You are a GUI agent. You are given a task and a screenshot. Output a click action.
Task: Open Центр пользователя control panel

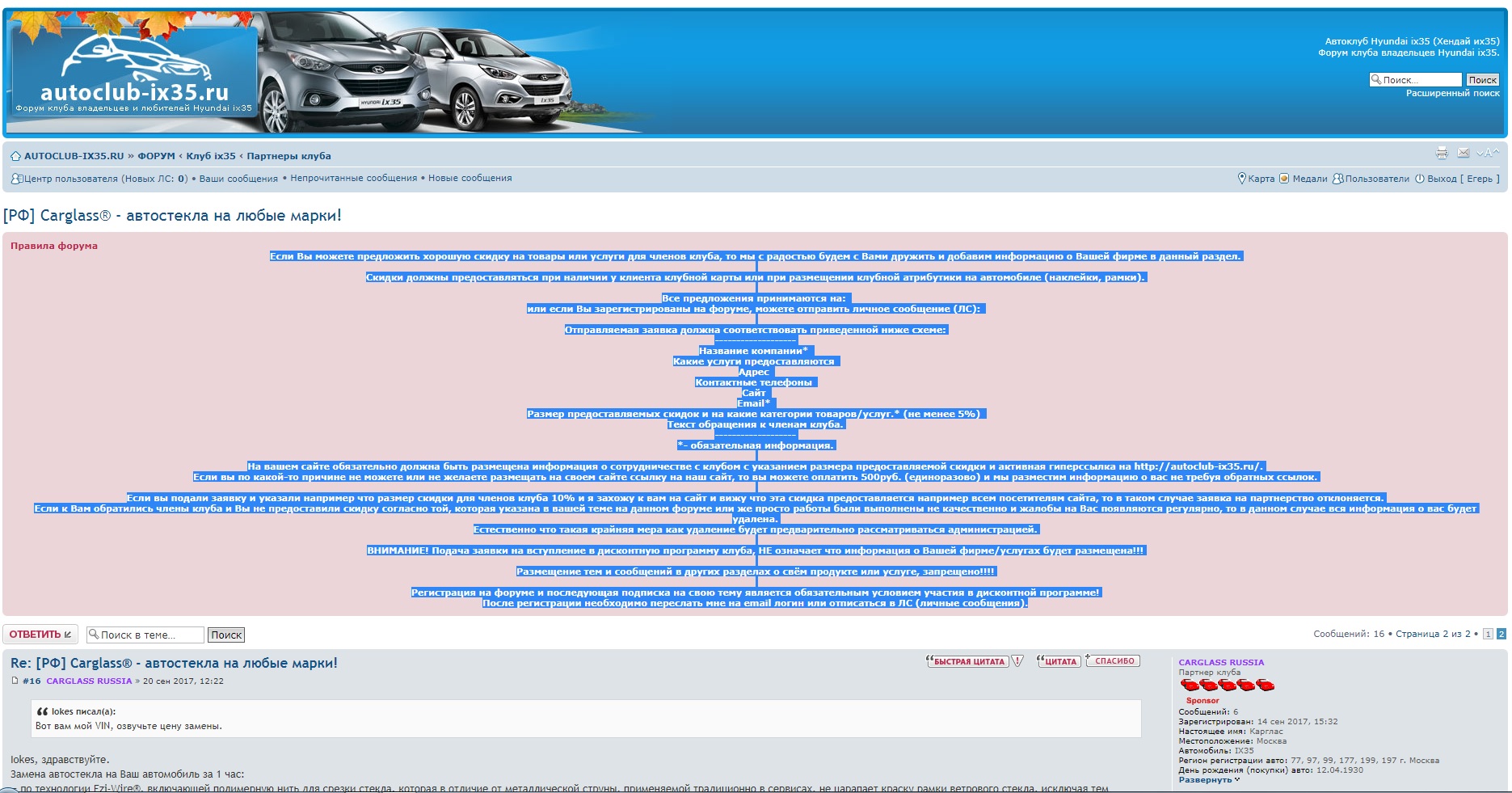[99, 179]
